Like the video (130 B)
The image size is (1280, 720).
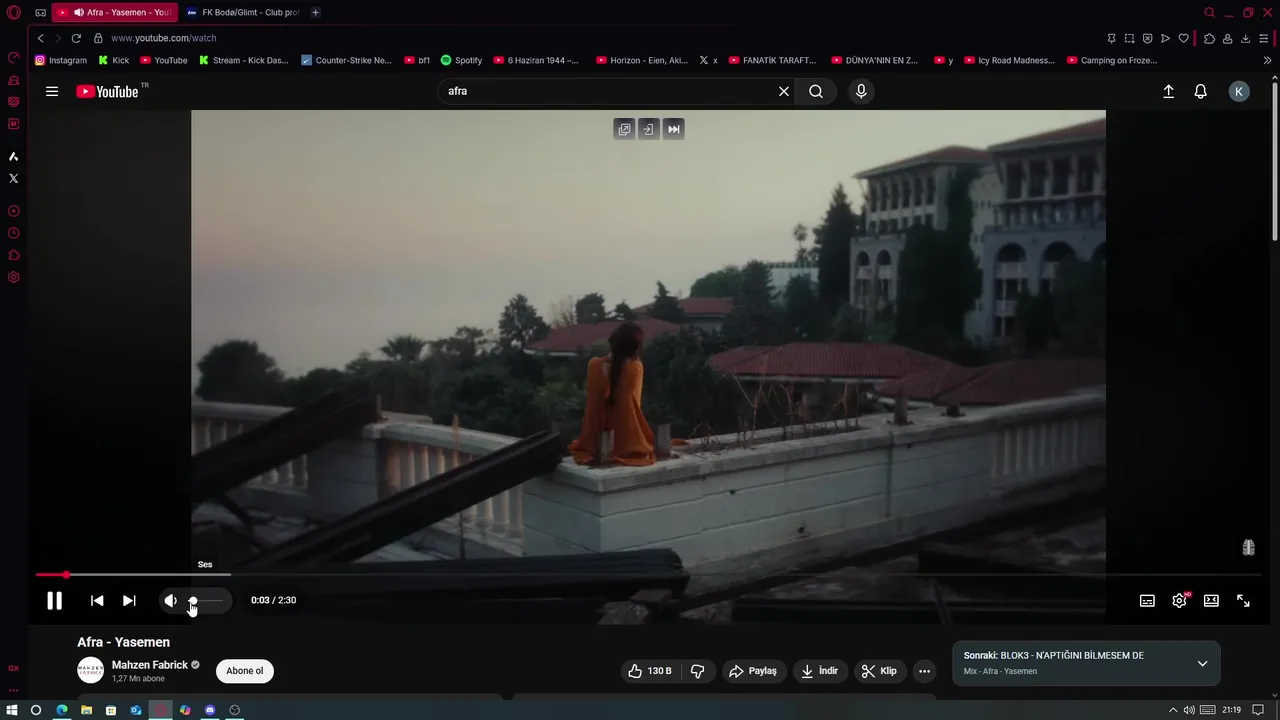click(x=648, y=671)
